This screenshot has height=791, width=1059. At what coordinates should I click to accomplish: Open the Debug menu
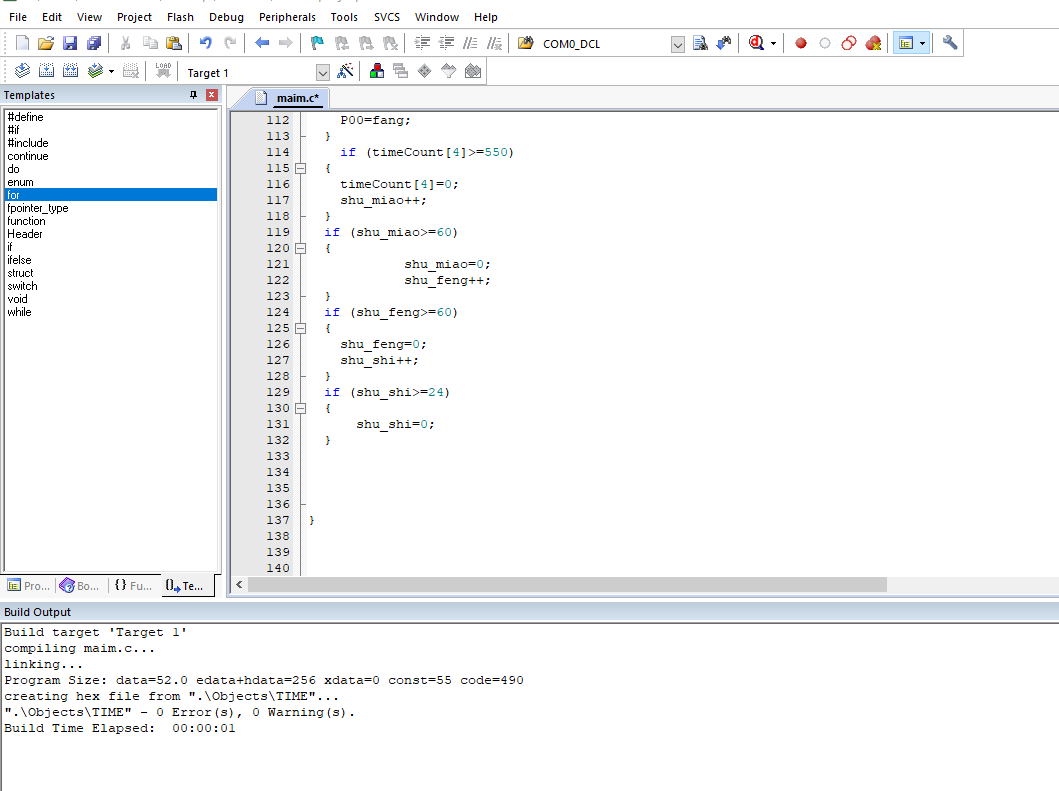pyautogui.click(x=226, y=17)
